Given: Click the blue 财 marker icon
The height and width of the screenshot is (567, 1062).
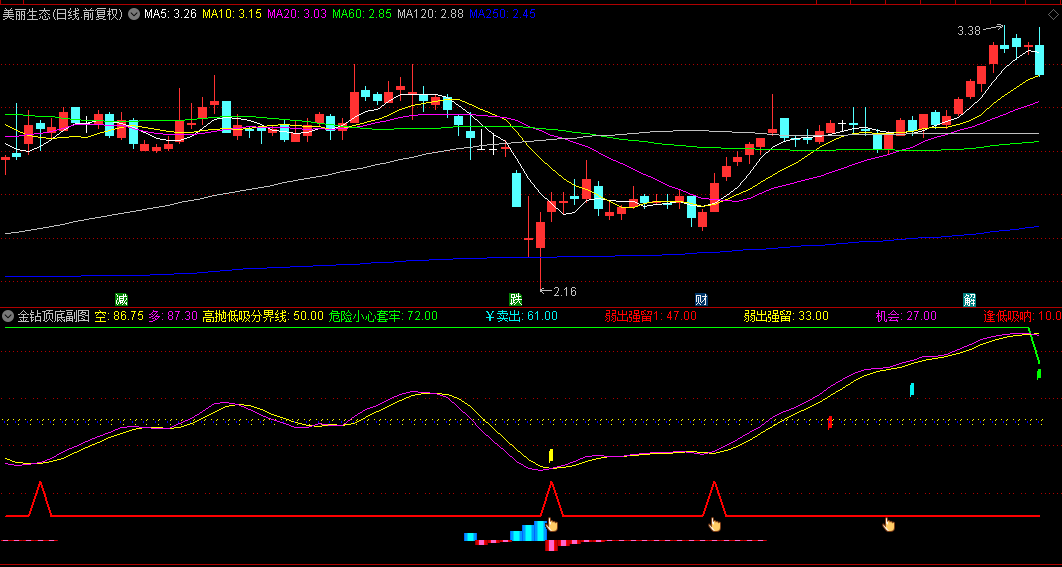Looking at the screenshot, I should (701, 299).
